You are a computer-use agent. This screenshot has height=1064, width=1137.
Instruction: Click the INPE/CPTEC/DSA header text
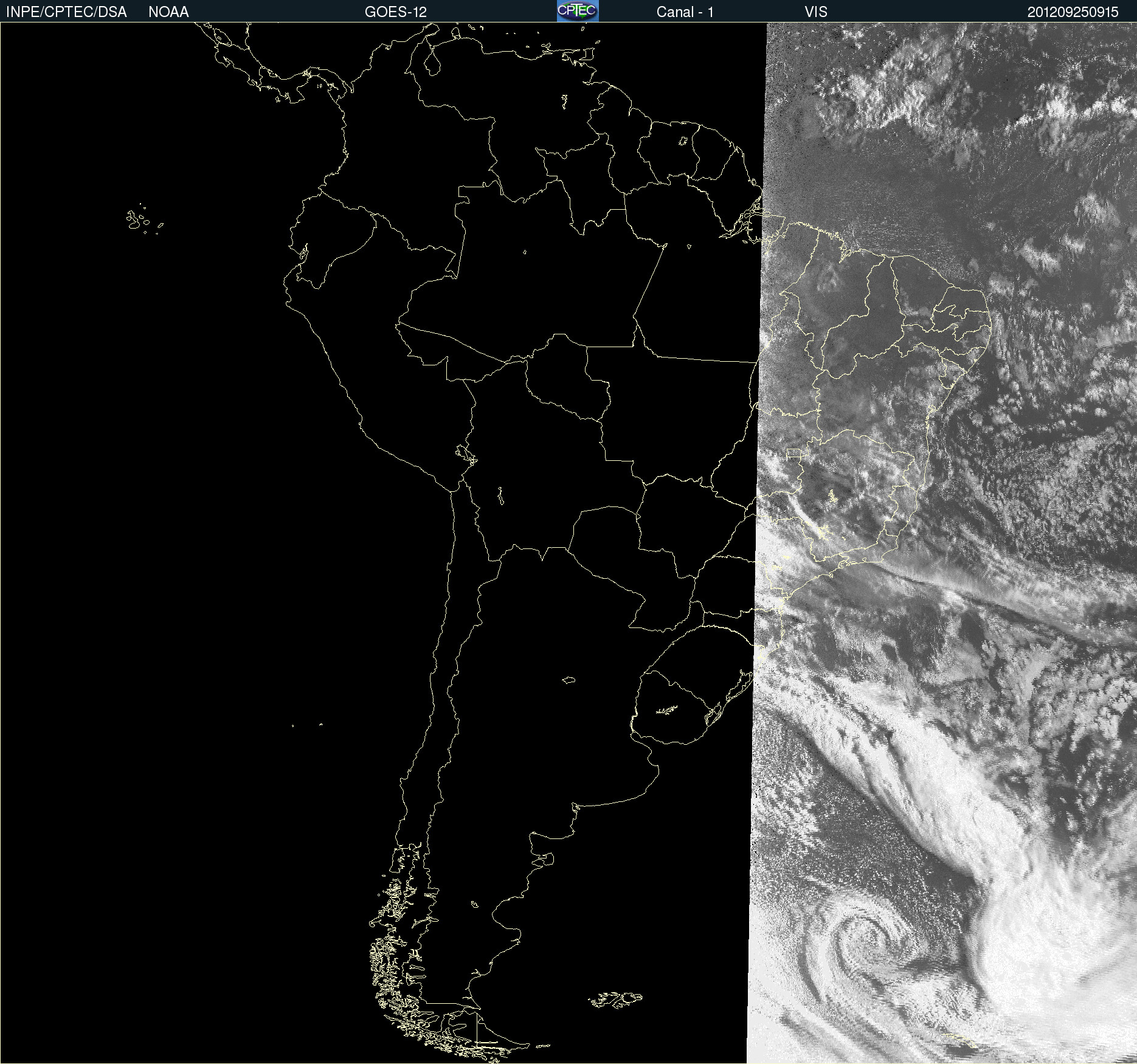(x=66, y=12)
